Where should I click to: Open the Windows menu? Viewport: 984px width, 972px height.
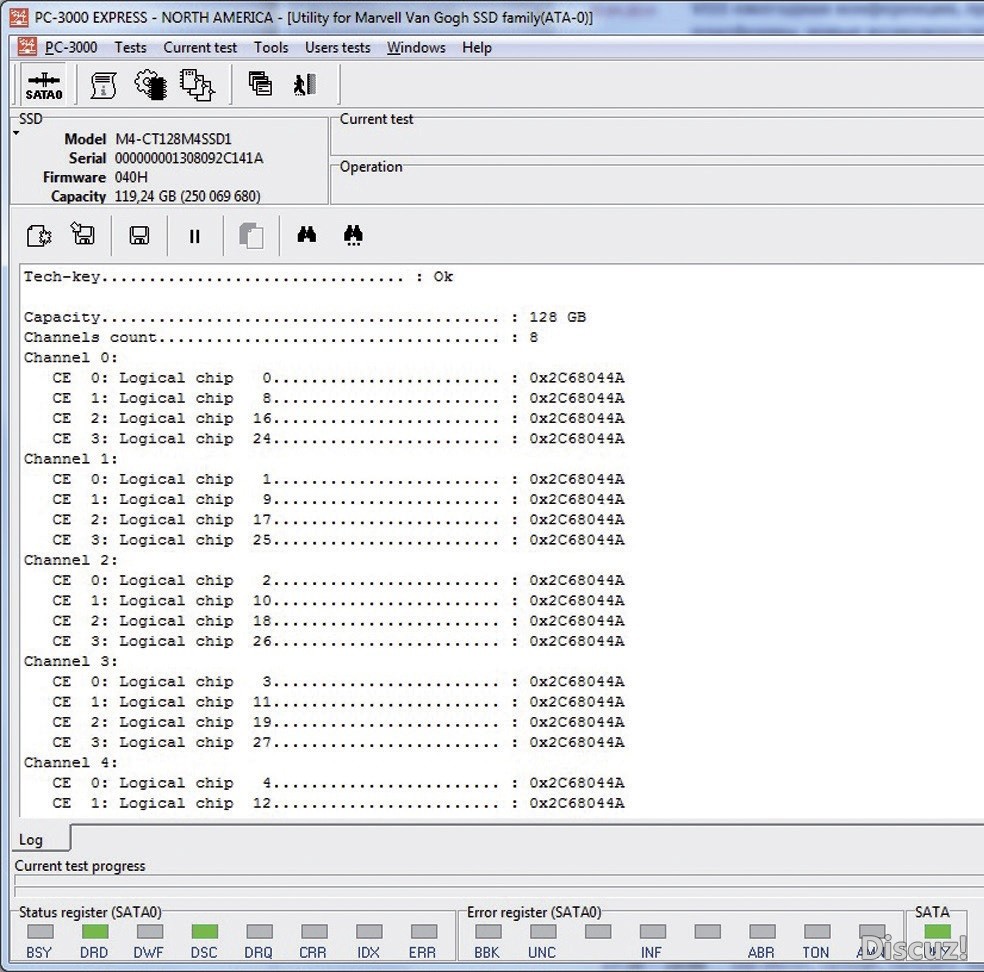416,48
